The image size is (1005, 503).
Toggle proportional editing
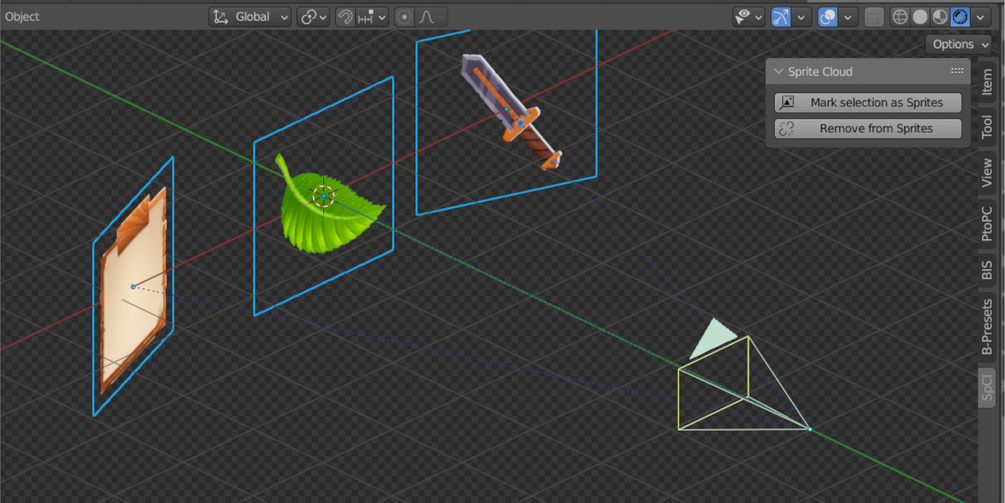pos(404,17)
